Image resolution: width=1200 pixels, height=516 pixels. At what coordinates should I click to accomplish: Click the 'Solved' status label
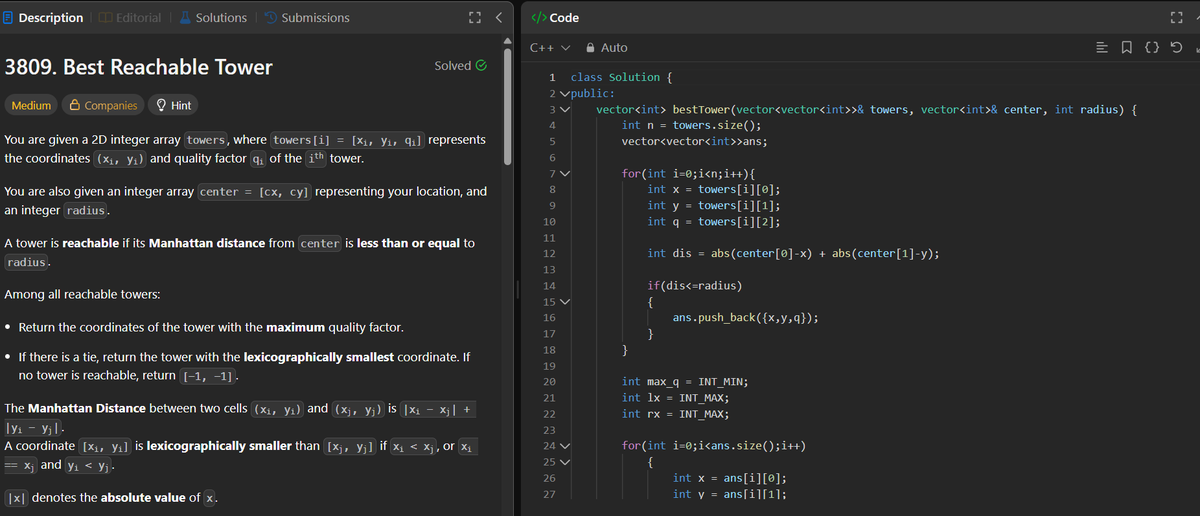[452, 66]
